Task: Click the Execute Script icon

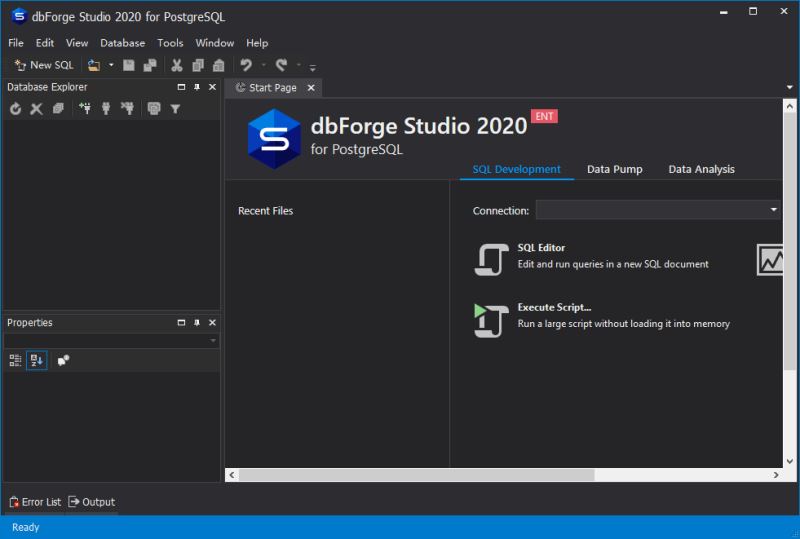Action: click(491, 320)
